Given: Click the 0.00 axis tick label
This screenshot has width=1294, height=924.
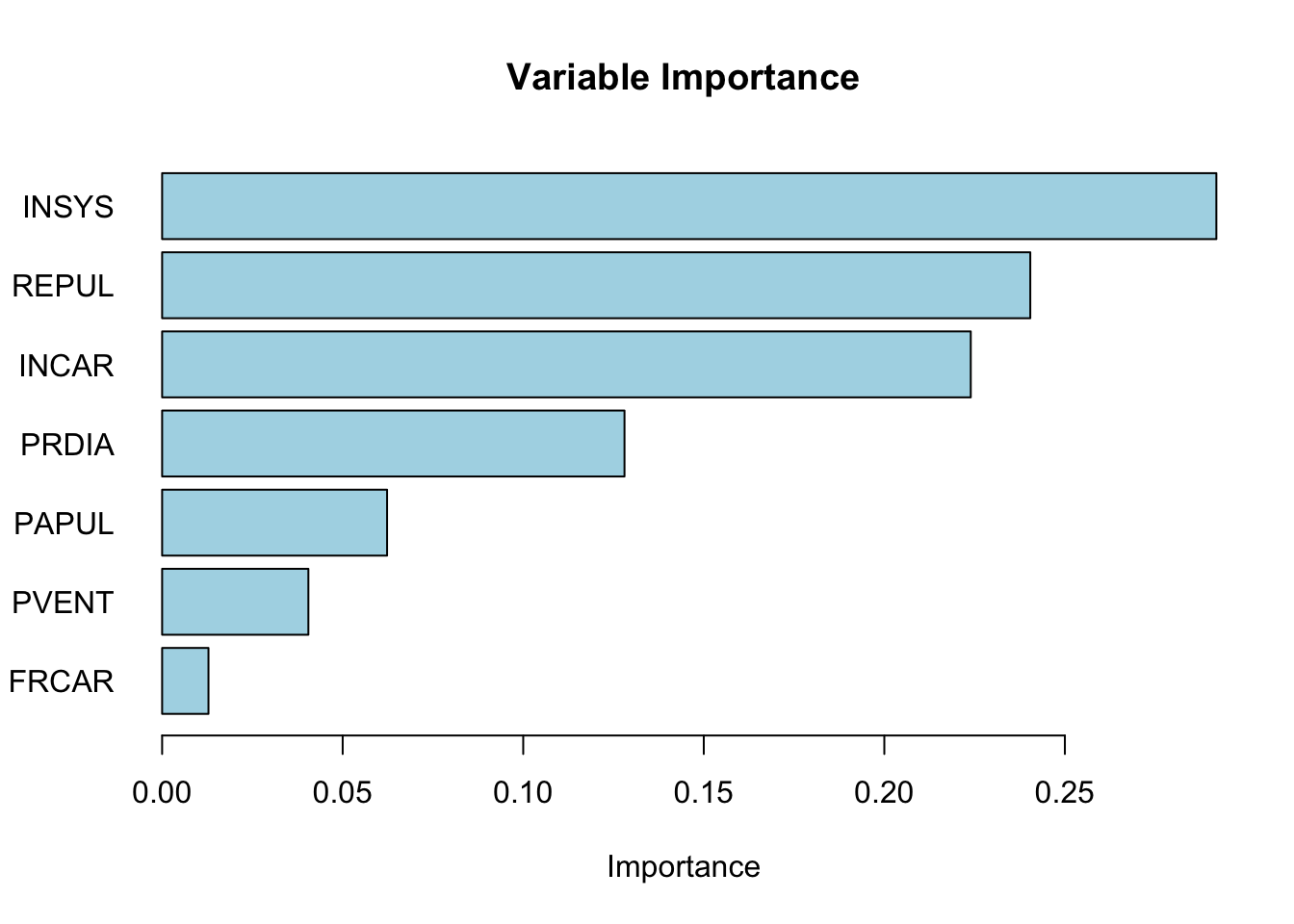Looking at the screenshot, I should pyautogui.click(x=162, y=792).
